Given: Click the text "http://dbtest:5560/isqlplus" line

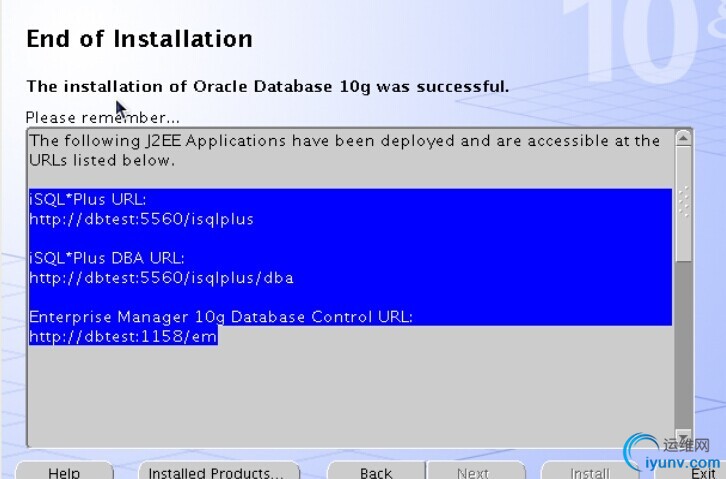Looking at the screenshot, I should 141,219.
